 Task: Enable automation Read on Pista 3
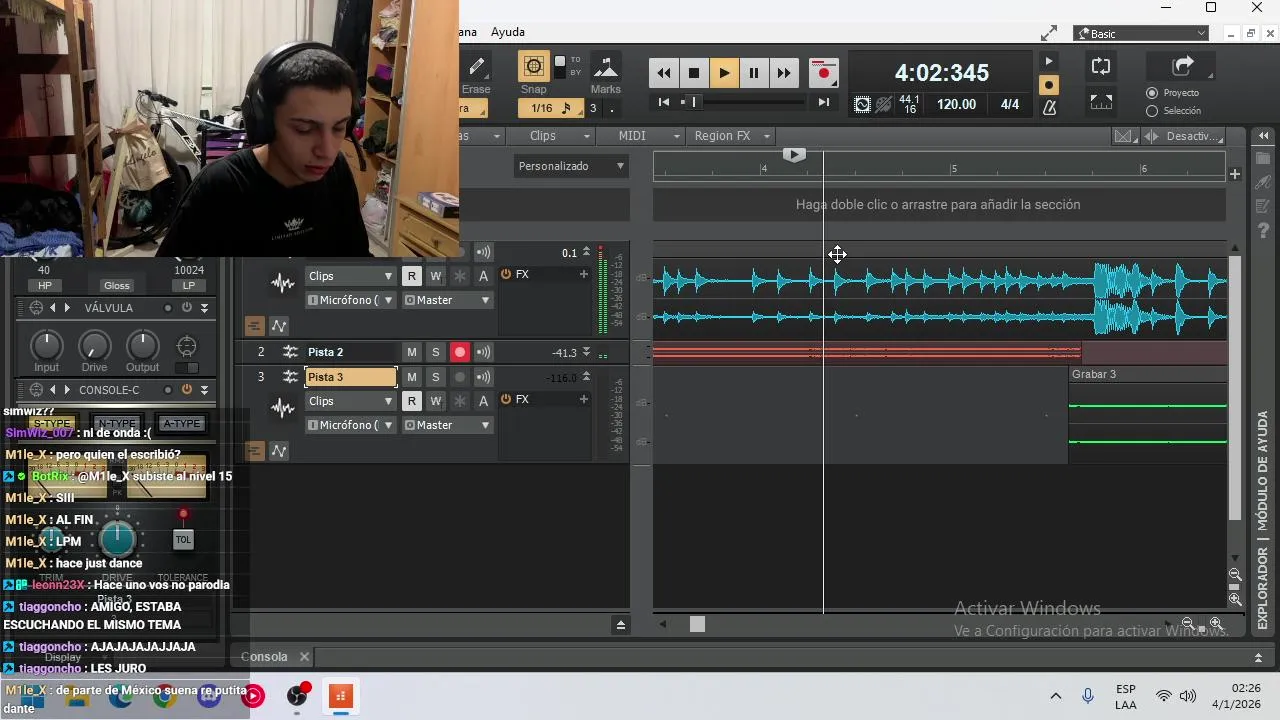coord(411,401)
